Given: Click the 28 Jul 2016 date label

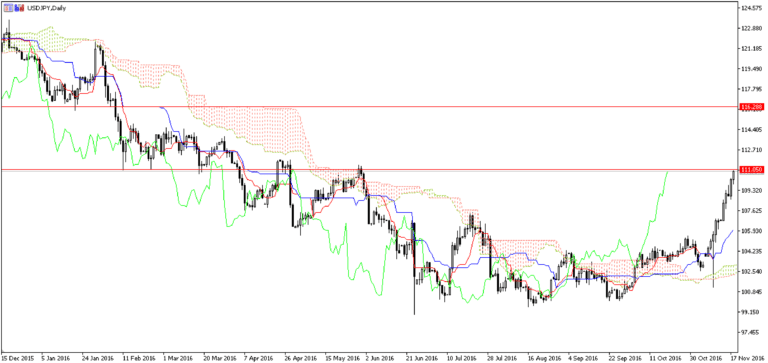Looking at the screenshot, I should 502,358.
